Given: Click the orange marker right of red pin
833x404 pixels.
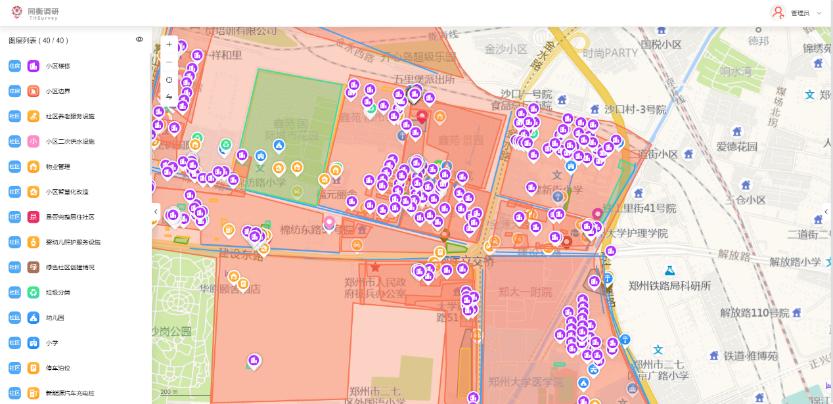Looking at the screenshot, I should pos(439,116).
